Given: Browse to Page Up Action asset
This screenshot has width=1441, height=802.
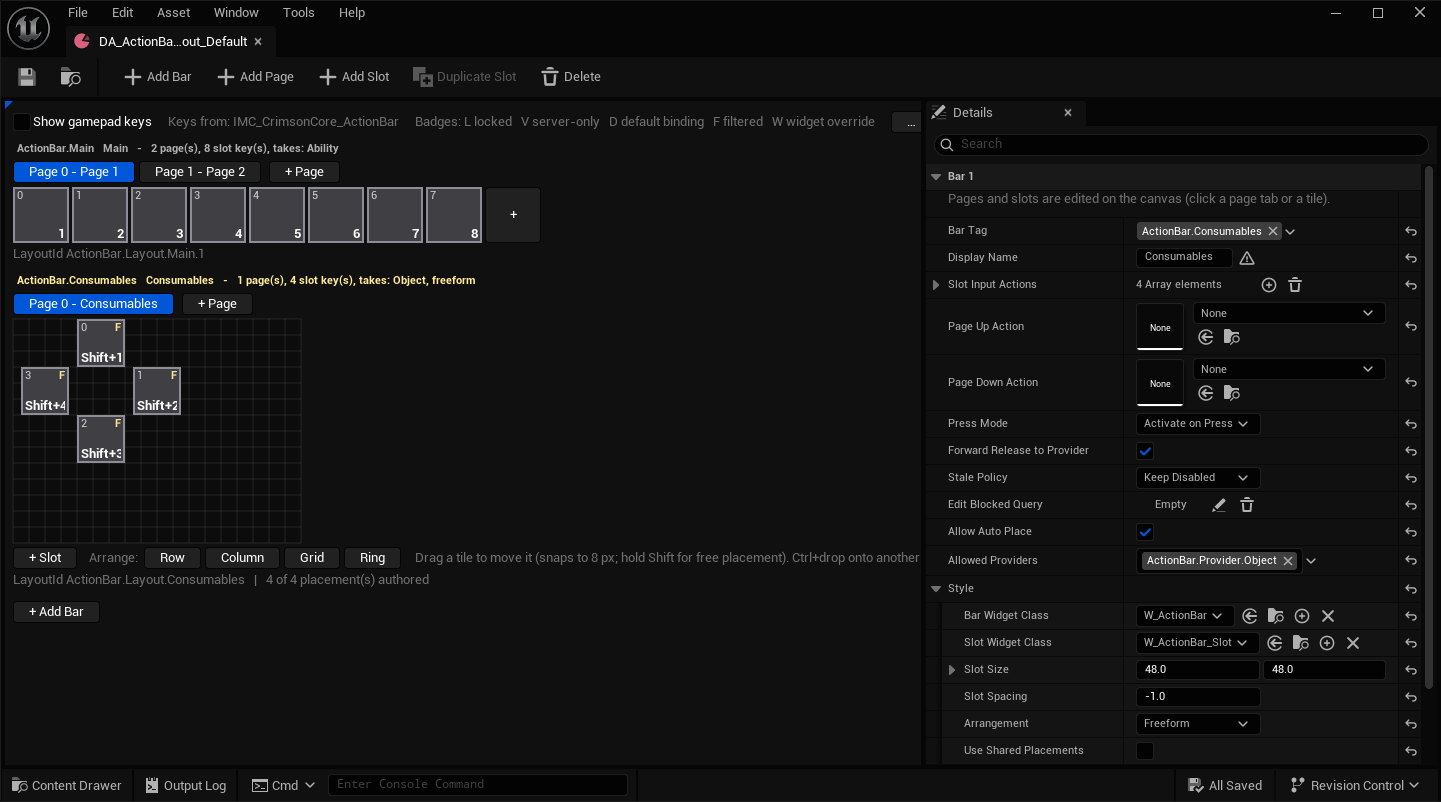Looking at the screenshot, I should point(1232,338).
